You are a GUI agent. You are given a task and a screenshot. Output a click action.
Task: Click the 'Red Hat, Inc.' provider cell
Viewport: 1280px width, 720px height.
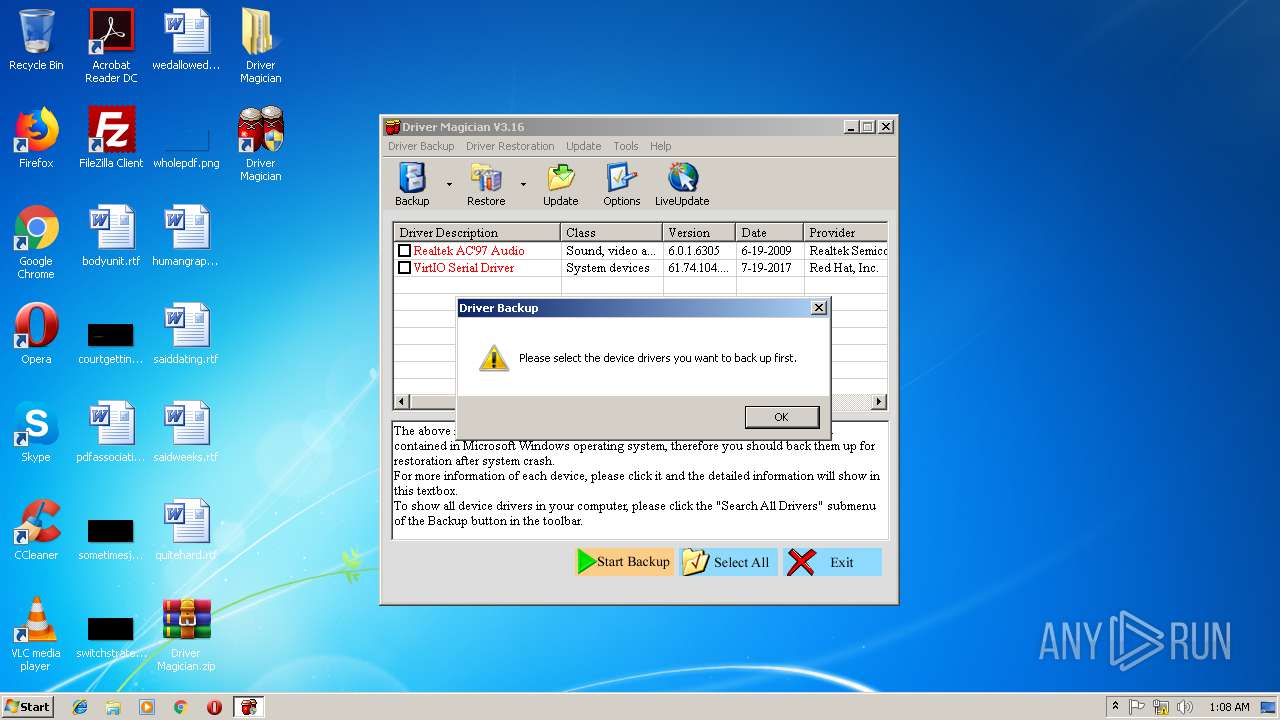click(x=845, y=268)
